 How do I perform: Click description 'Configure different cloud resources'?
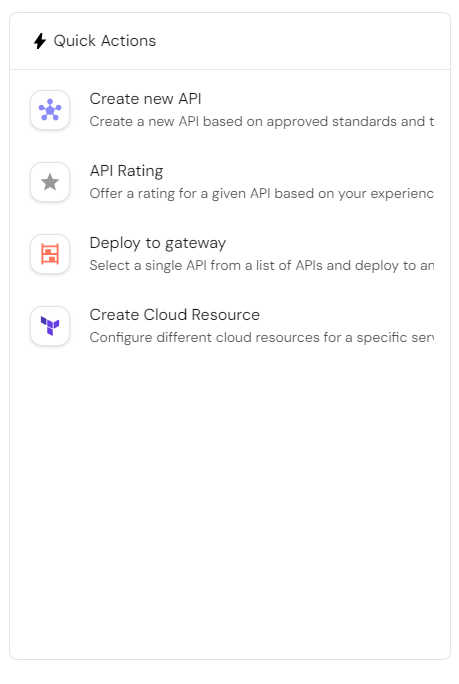tap(204, 337)
